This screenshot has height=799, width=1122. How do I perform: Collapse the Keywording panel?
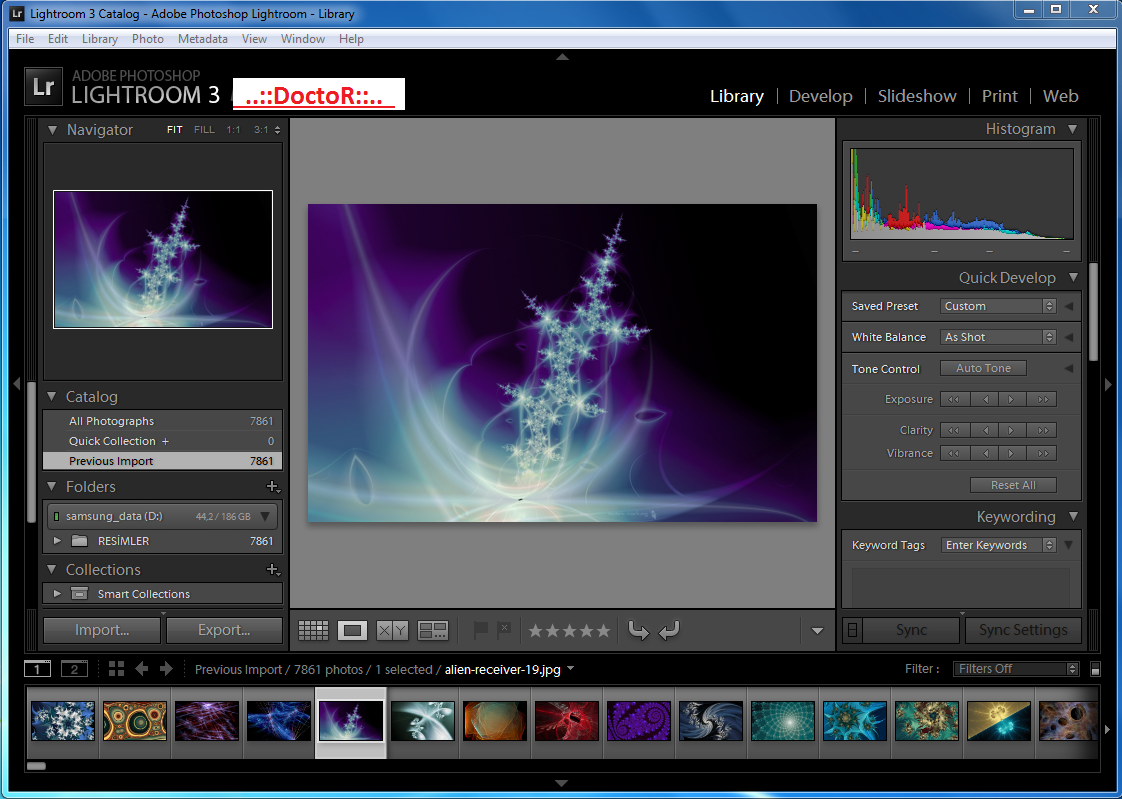tap(1073, 516)
